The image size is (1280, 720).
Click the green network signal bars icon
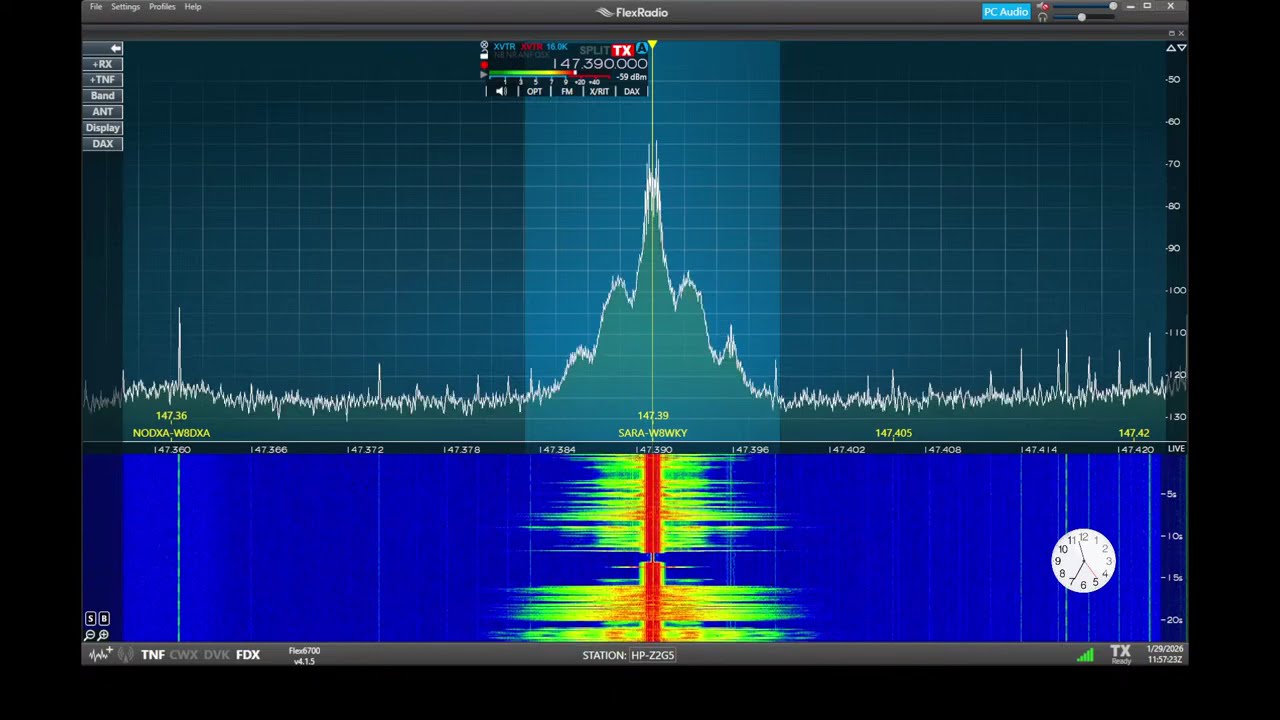[x=1085, y=655]
